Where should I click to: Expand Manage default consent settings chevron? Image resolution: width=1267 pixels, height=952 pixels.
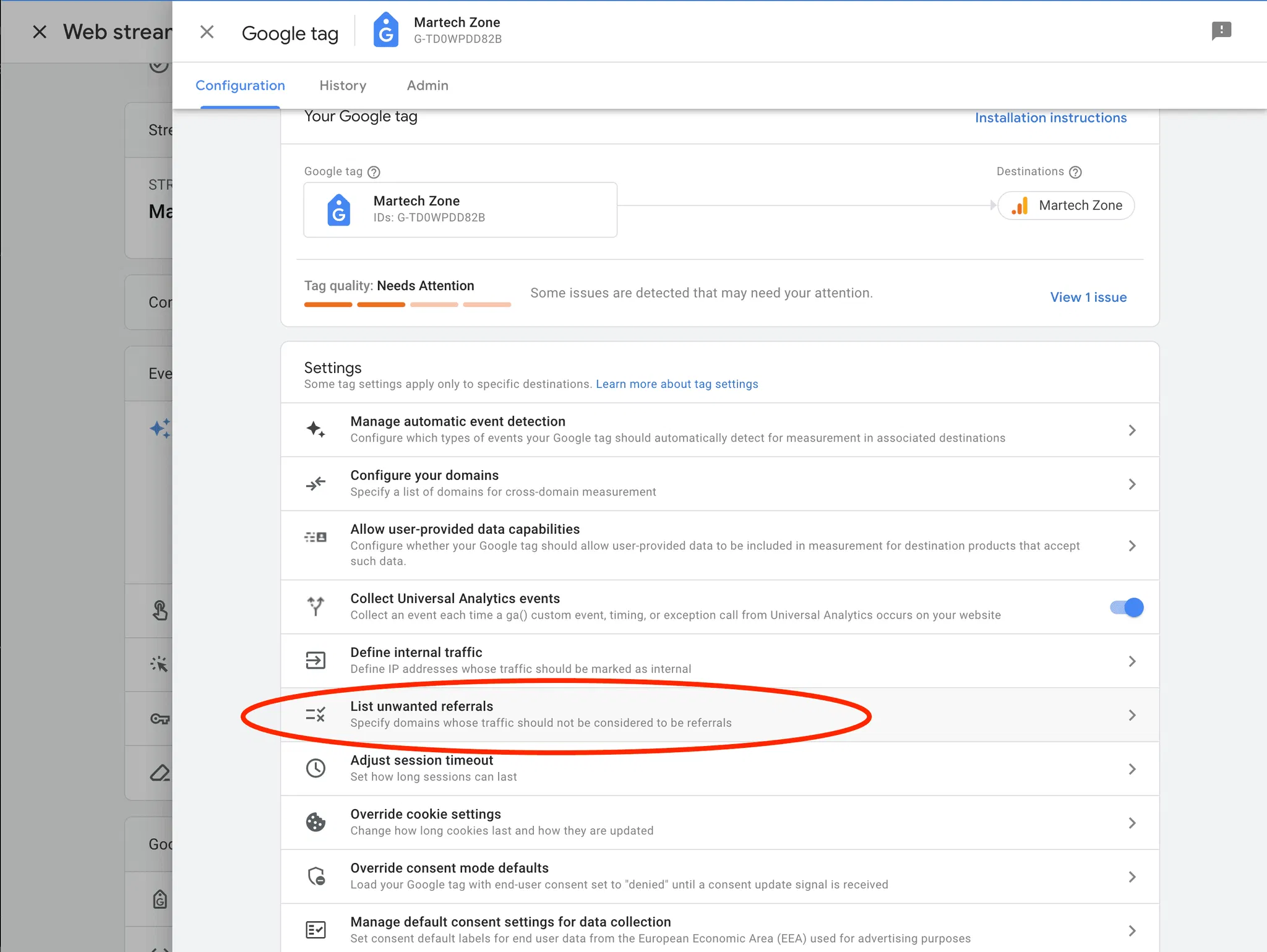click(1132, 930)
